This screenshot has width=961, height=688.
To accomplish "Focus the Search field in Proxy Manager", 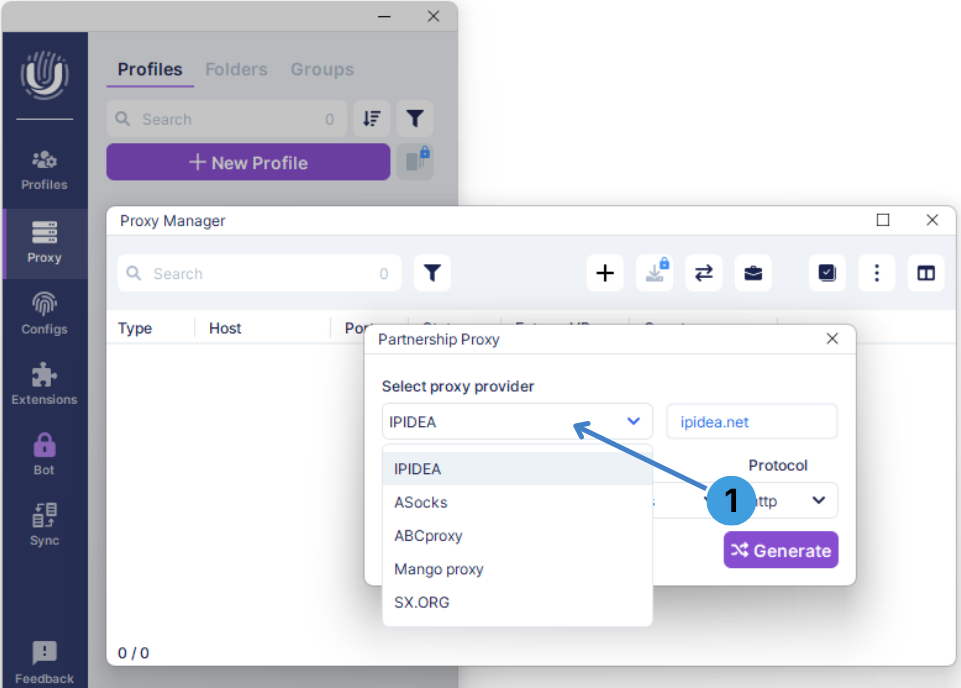I will pyautogui.click(x=259, y=273).
